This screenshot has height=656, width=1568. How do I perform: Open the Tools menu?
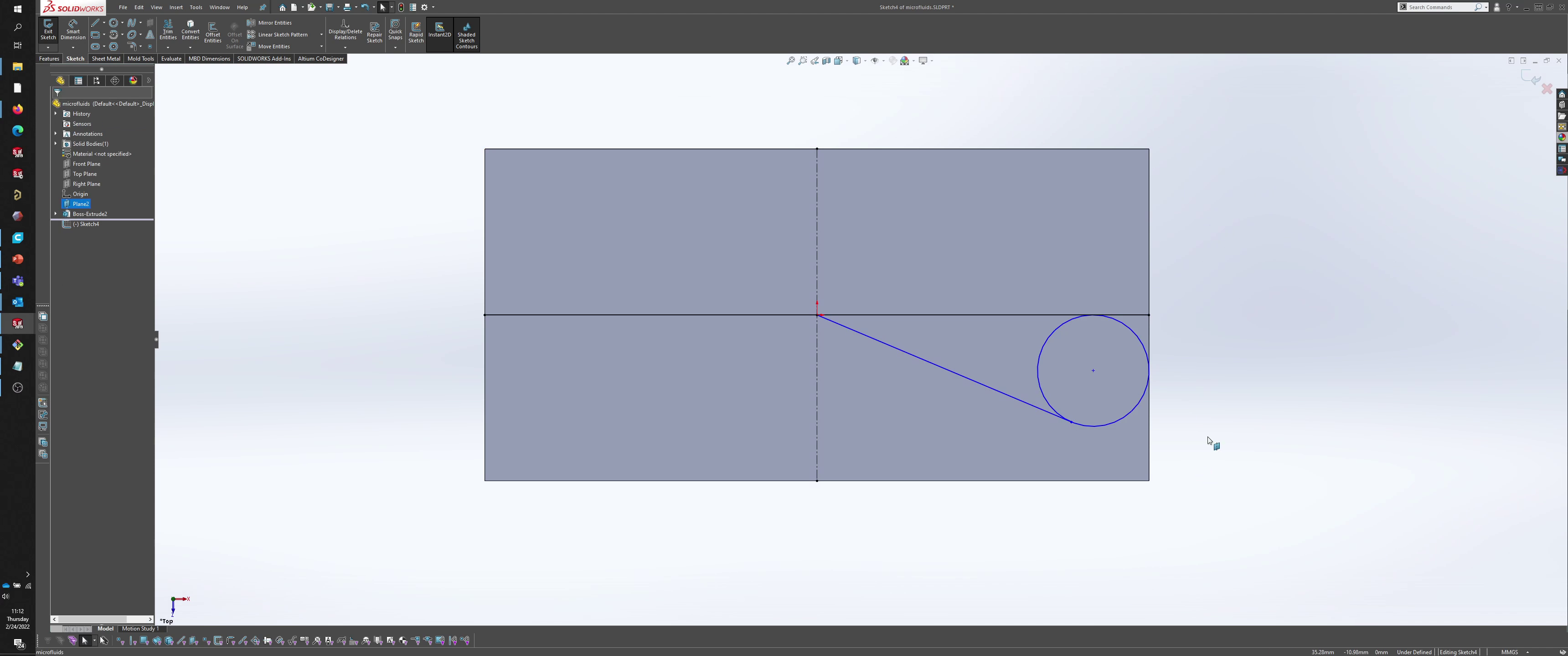196,7
